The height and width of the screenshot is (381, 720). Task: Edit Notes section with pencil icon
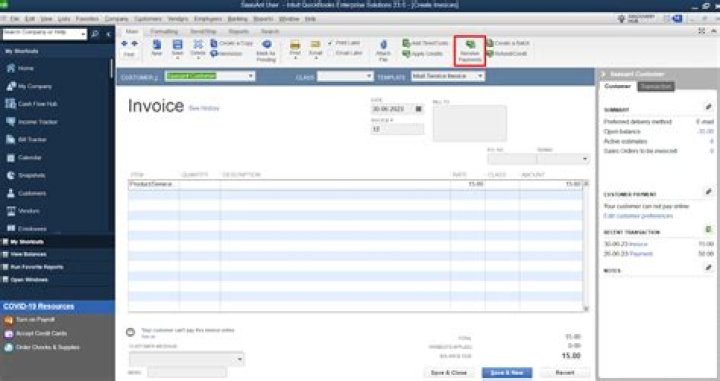(709, 267)
